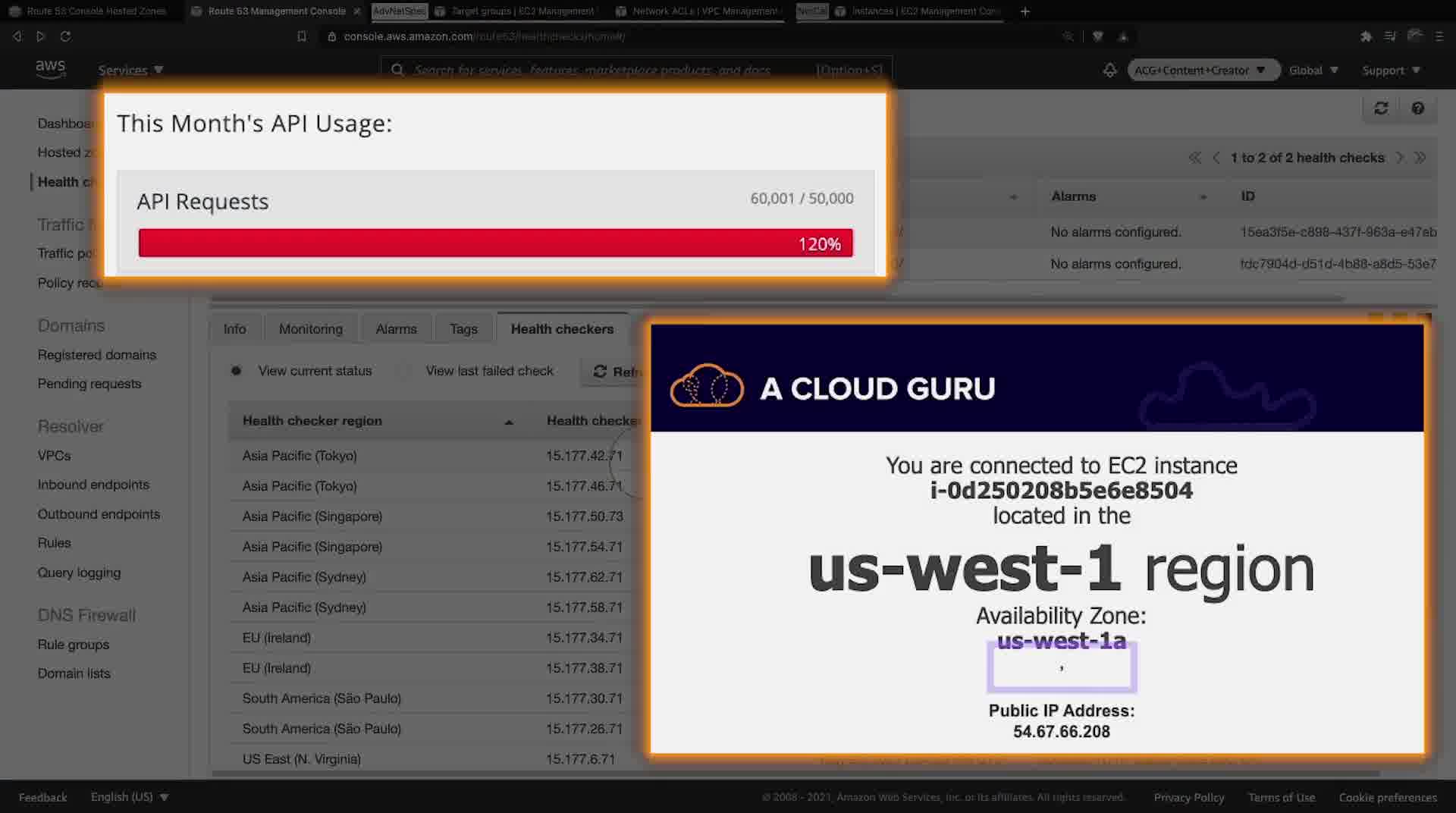Go to VPCs under Resolver
Image resolution: width=1456 pixels, height=813 pixels.
click(54, 456)
